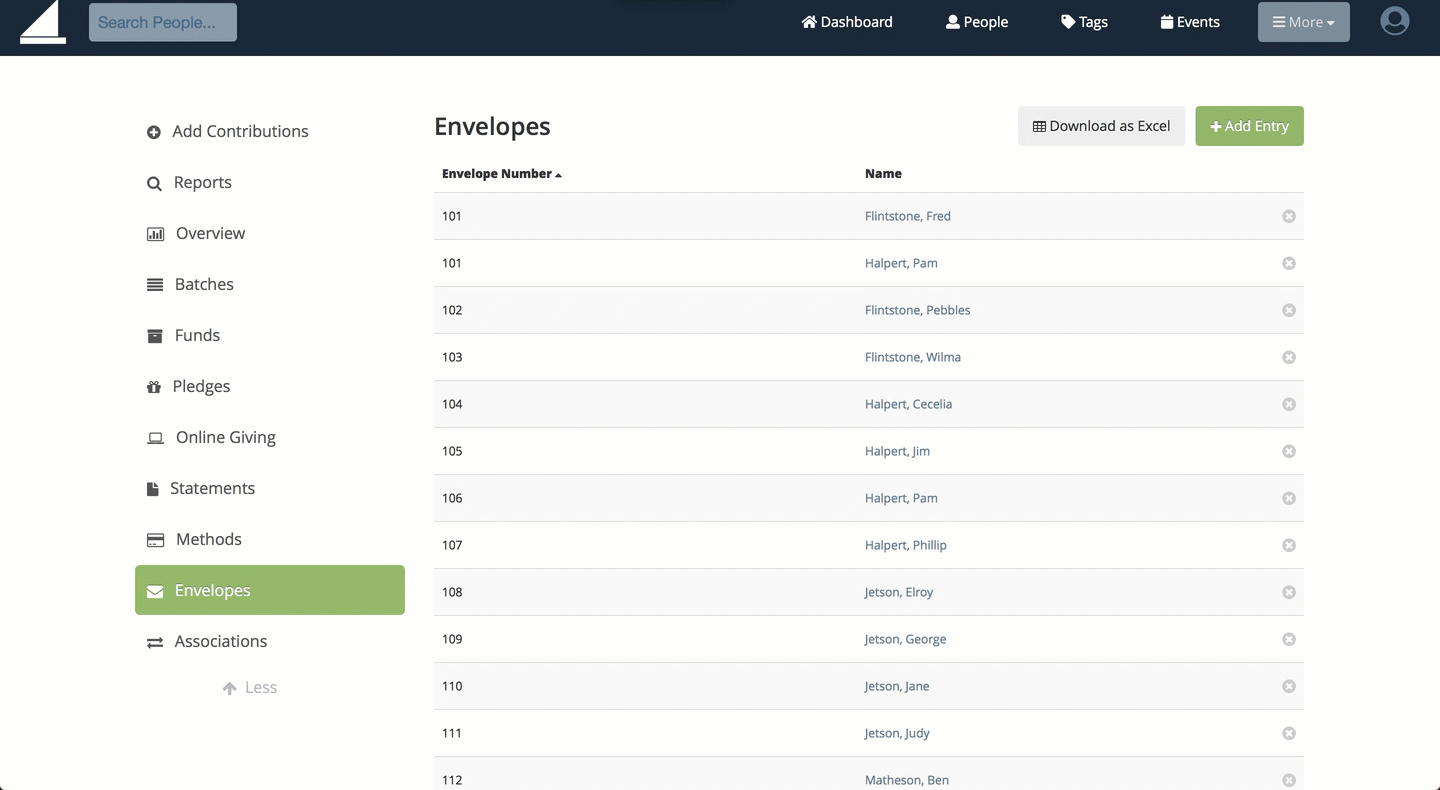Delete the envelope 105 Jim Halpert row
This screenshot has height=790, width=1440.
click(1288, 451)
